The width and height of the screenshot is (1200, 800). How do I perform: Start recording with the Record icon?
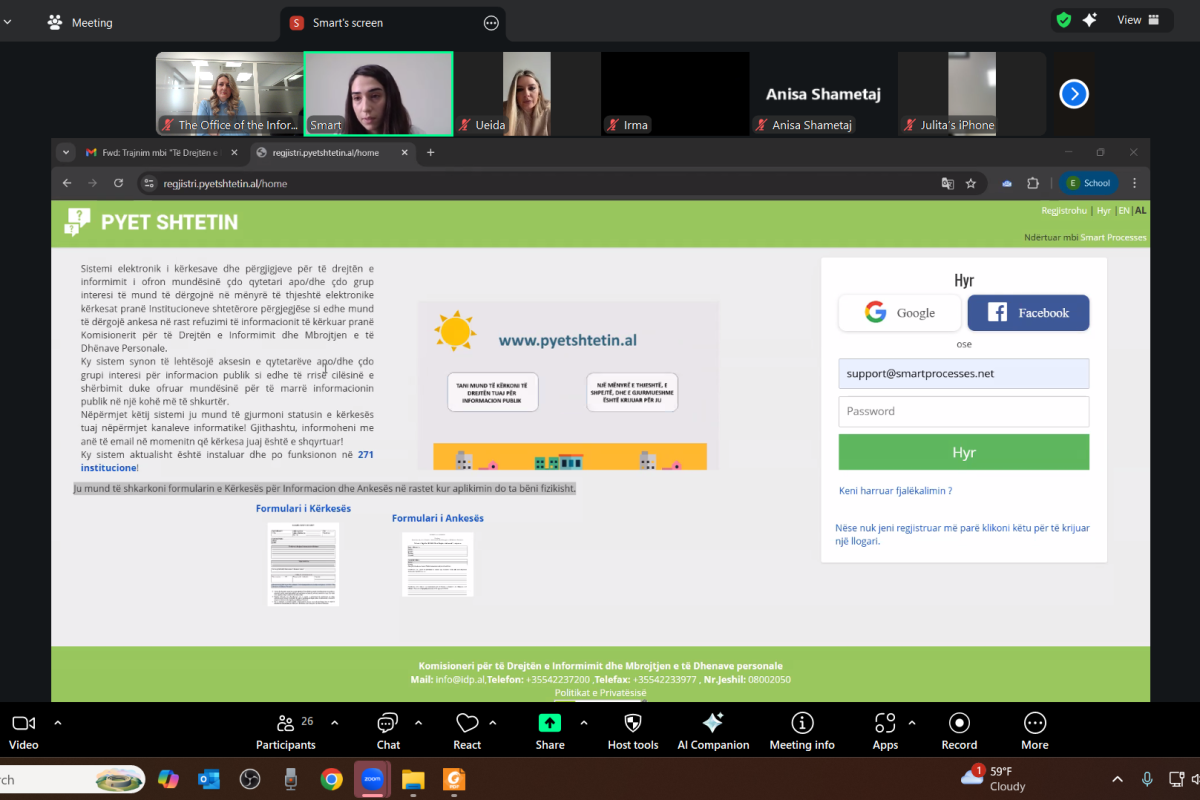[958, 723]
